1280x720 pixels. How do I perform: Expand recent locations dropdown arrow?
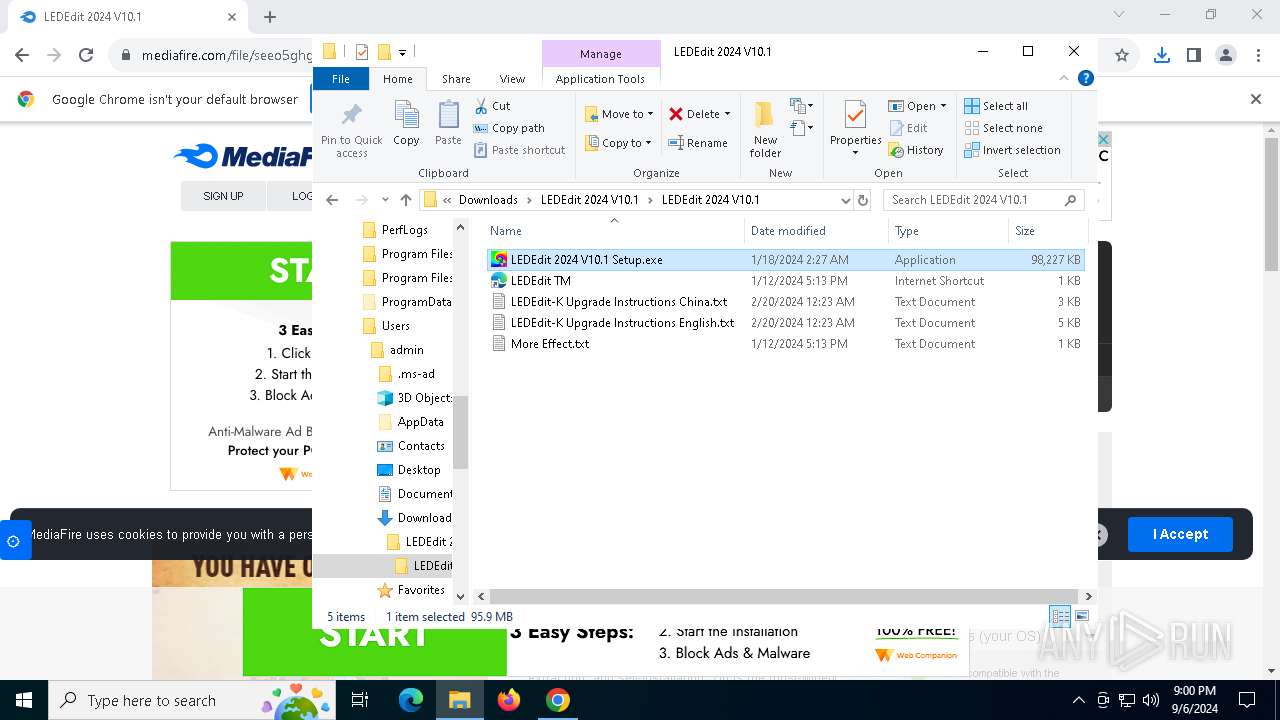[x=385, y=200]
